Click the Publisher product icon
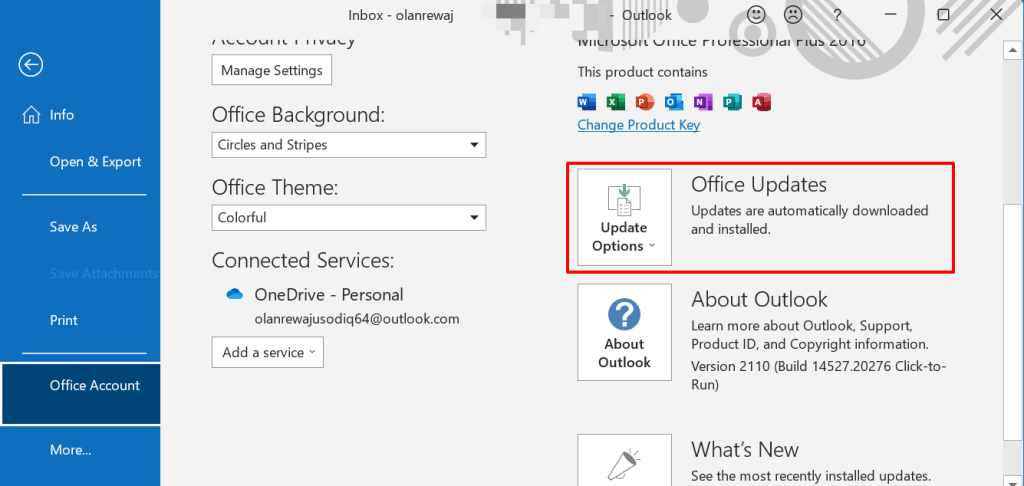Image resolution: width=1024 pixels, height=486 pixels. tap(732, 102)
